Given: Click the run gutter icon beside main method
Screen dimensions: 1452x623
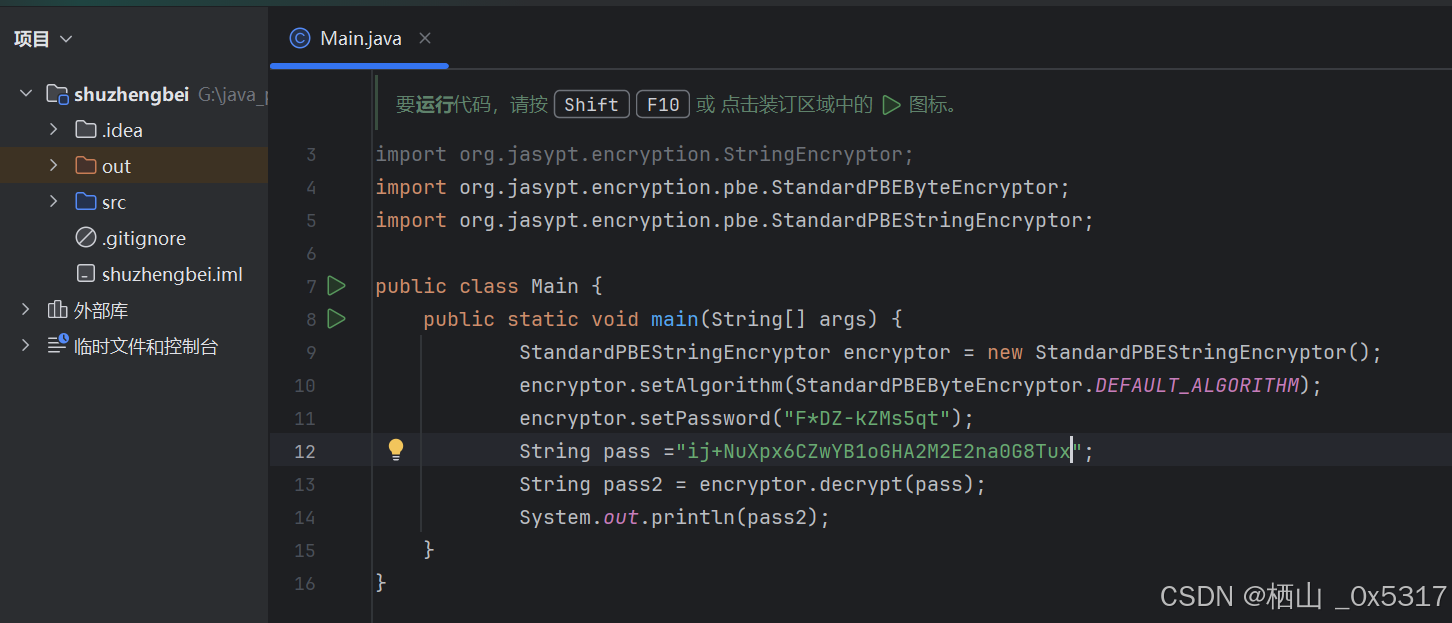Looking at the screenshot, I should coord(336,319).
